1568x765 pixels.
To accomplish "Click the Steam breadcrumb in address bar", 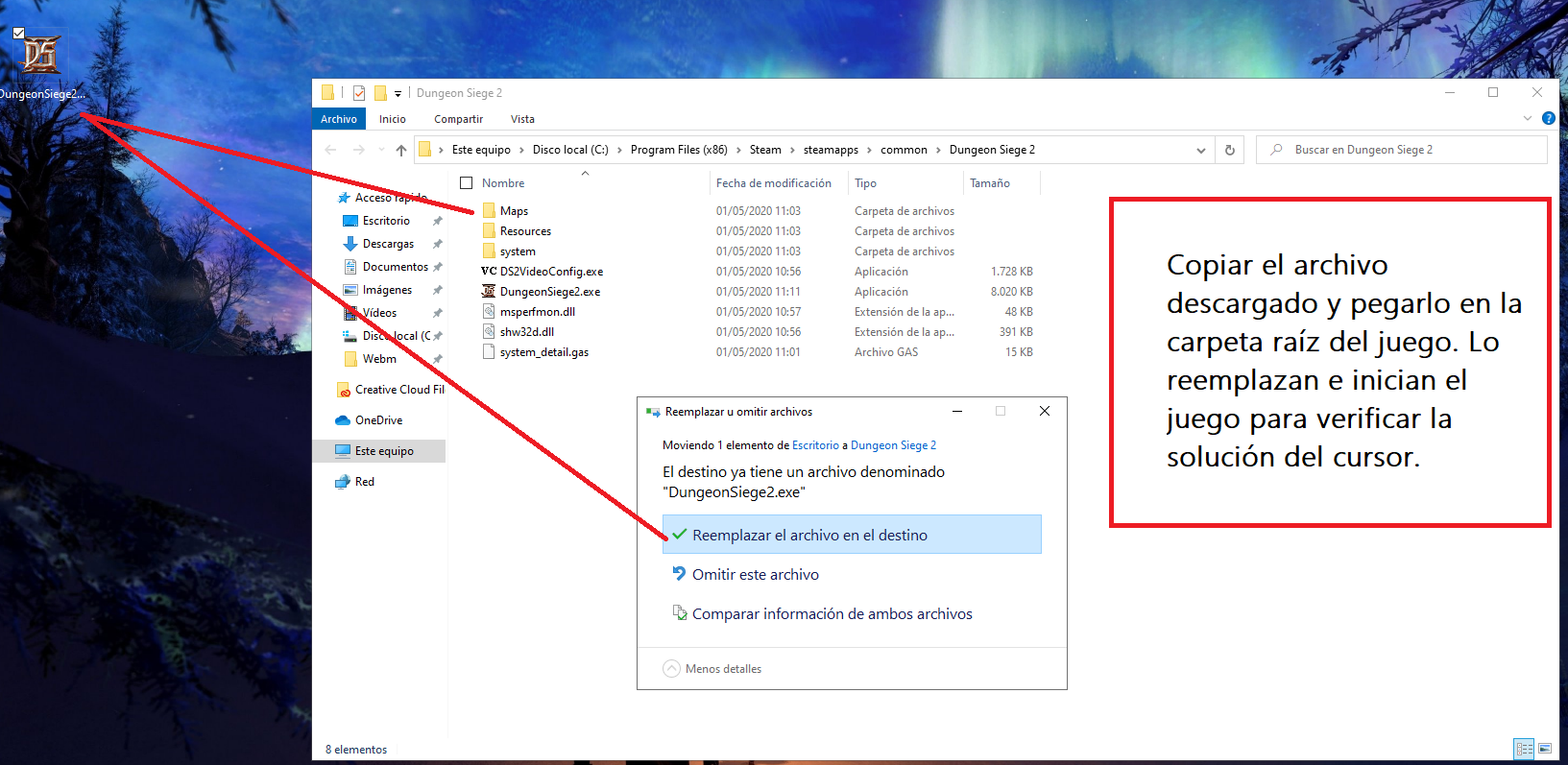I will pos(765,150).
